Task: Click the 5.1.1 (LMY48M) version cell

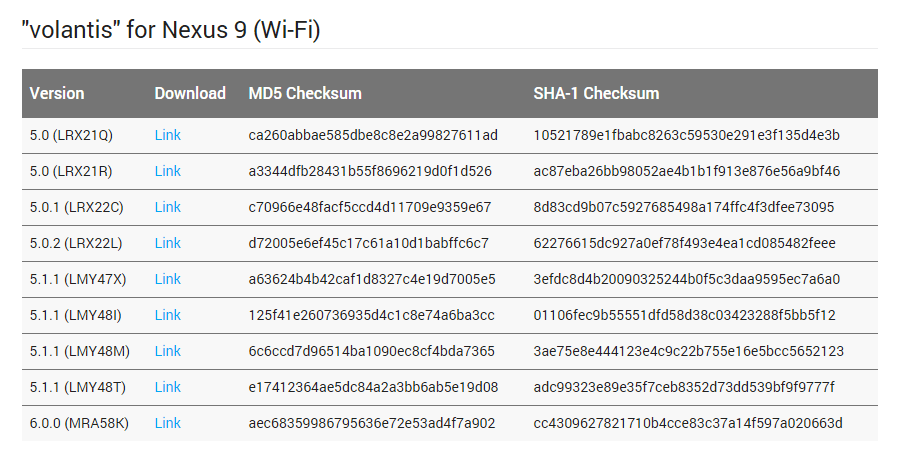Action: coord(80,351)
